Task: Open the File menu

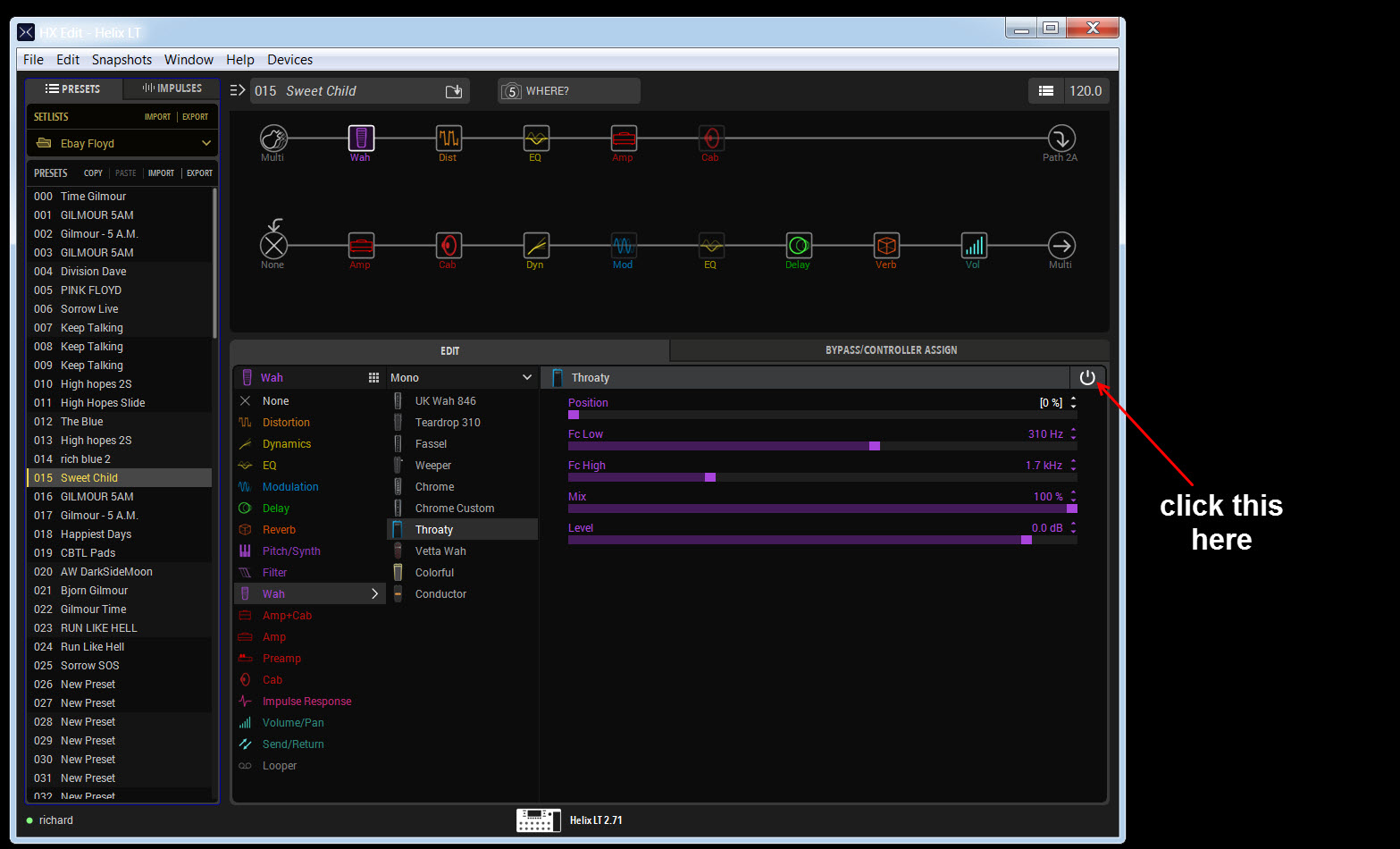Action: click(x=33, y=60)
